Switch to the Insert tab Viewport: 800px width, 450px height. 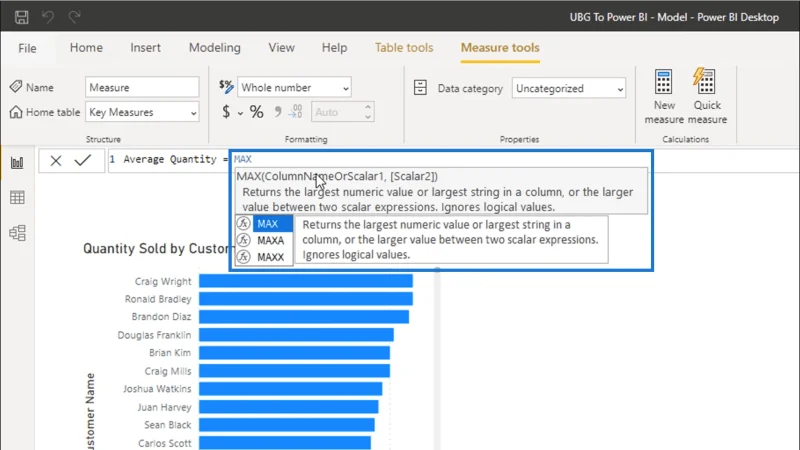pos(145,47)
